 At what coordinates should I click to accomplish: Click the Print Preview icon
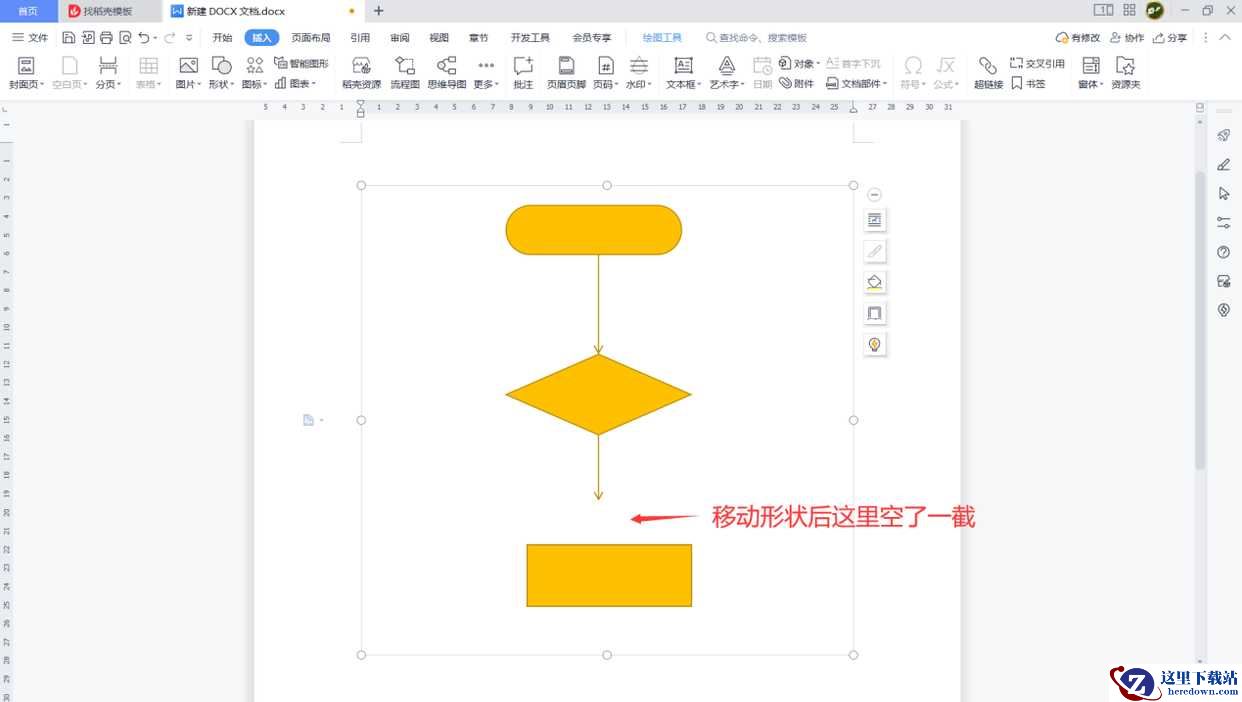125,38
